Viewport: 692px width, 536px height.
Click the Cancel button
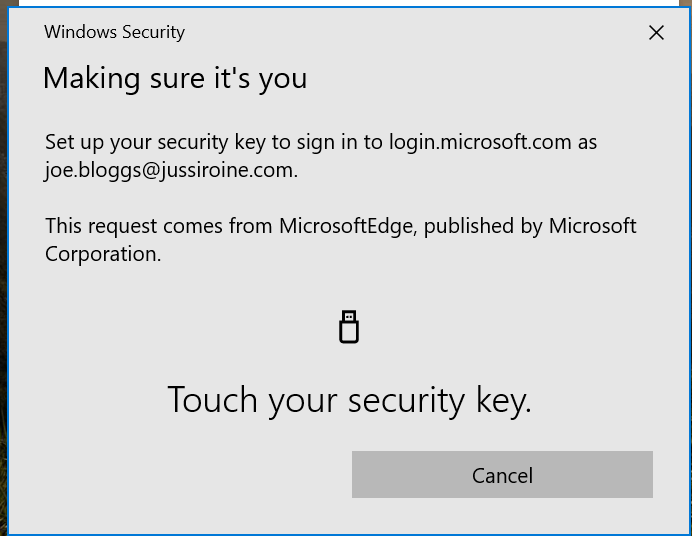point(502,475)
